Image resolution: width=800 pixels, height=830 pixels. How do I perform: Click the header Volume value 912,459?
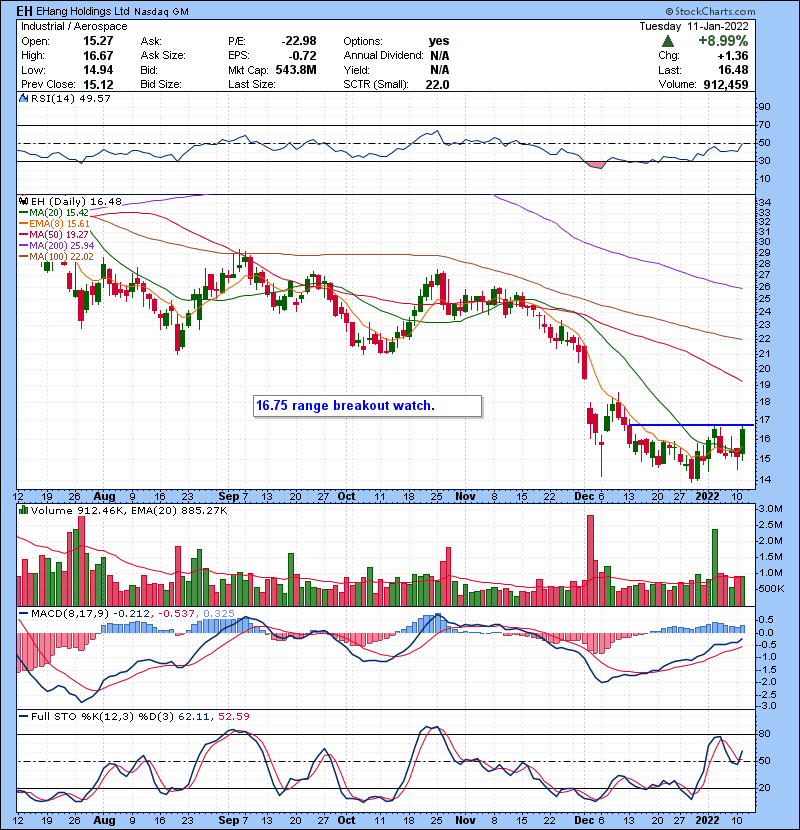(726, 85)
